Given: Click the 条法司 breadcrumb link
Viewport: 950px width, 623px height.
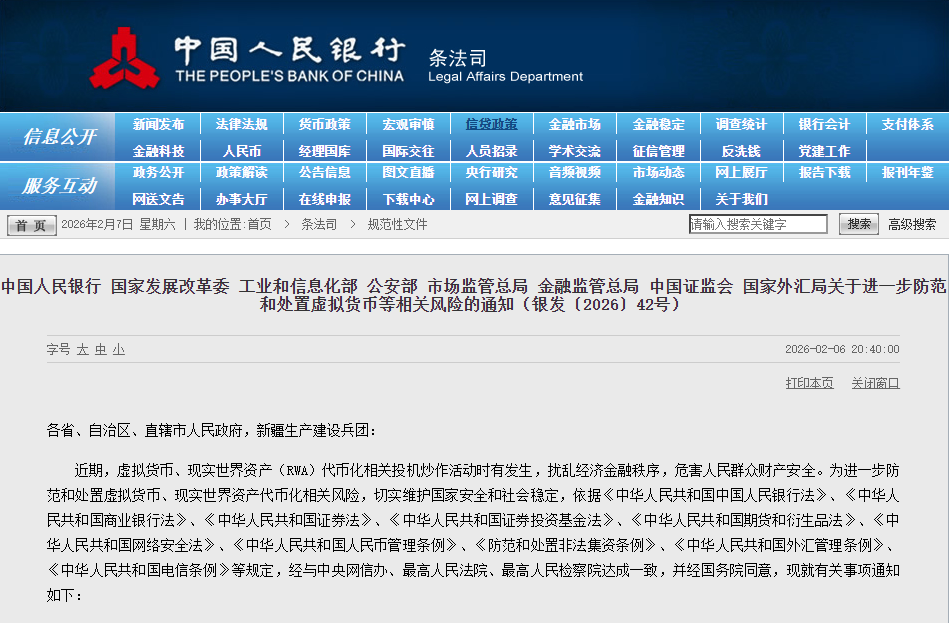Looking at the screenshot, I should pos(319,224).
